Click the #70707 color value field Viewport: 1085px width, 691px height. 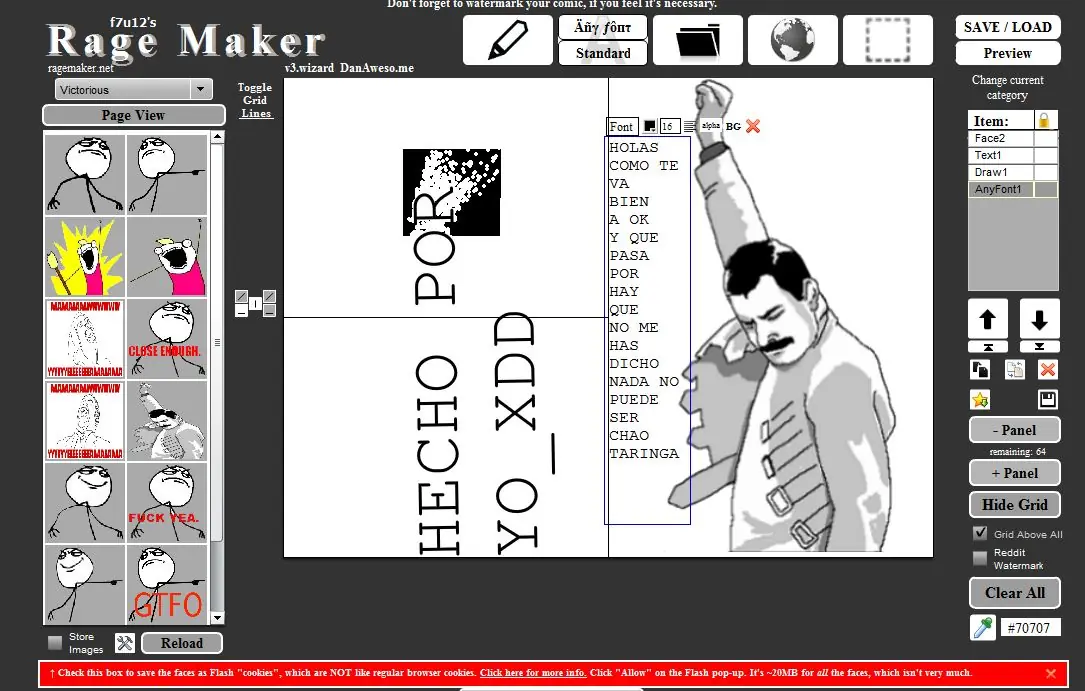[x=1030, y=628]
